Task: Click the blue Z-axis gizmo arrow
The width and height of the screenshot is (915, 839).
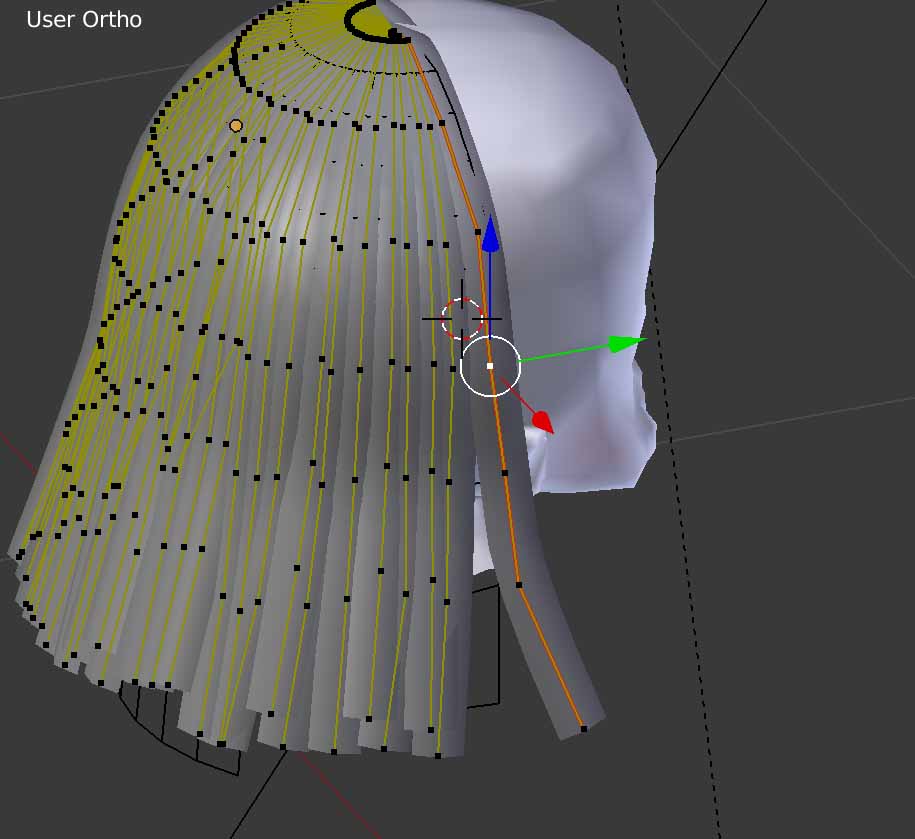Action: pyautogui.click(x=490, y=235)
